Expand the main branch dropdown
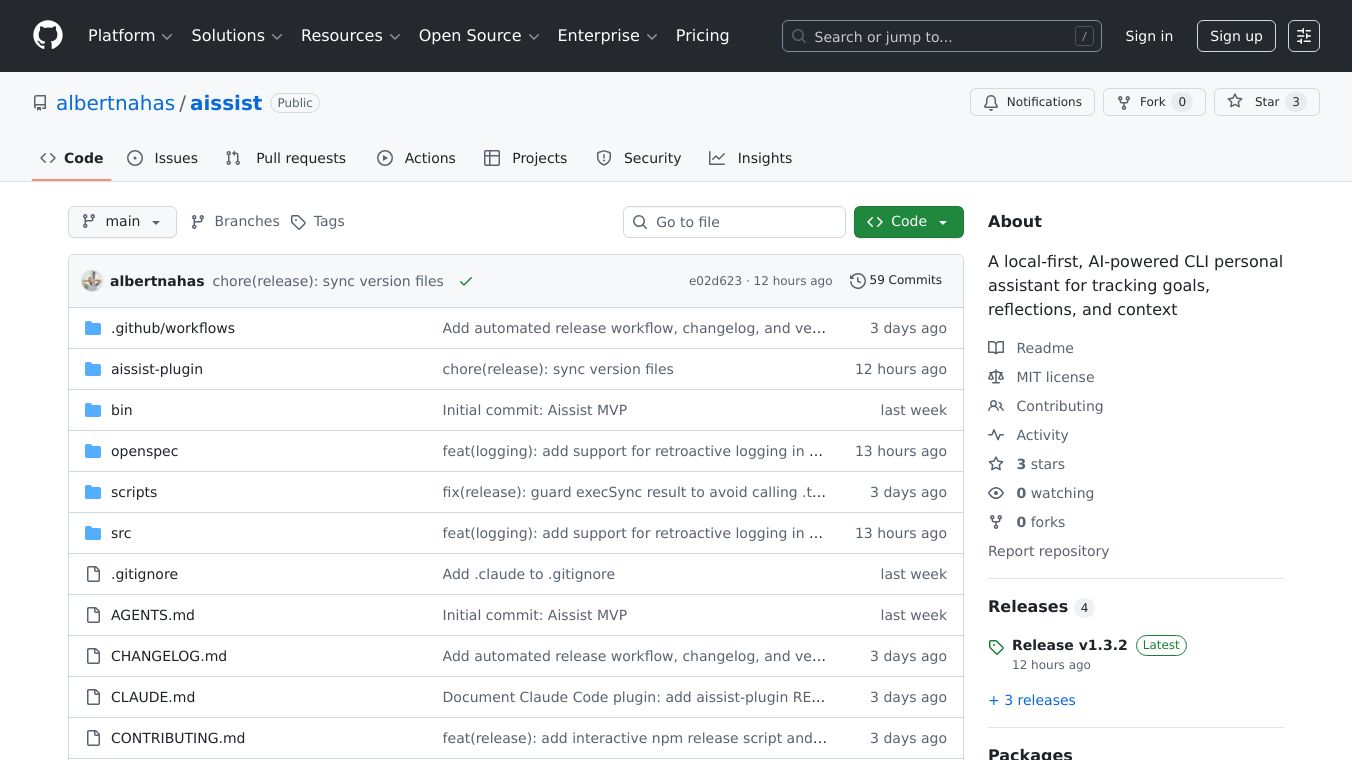 (x=122, y=222)
